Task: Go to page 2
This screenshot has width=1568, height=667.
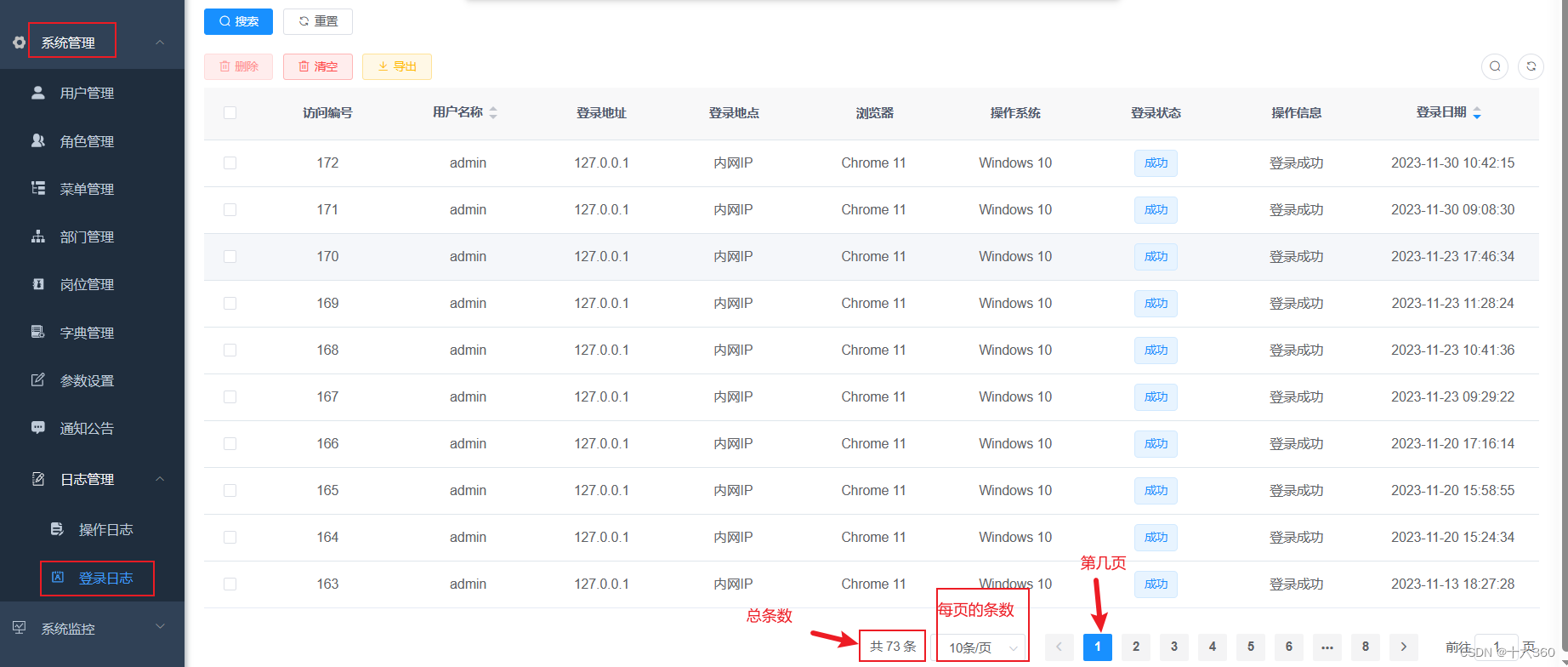Action: (x=1136, y=647)
